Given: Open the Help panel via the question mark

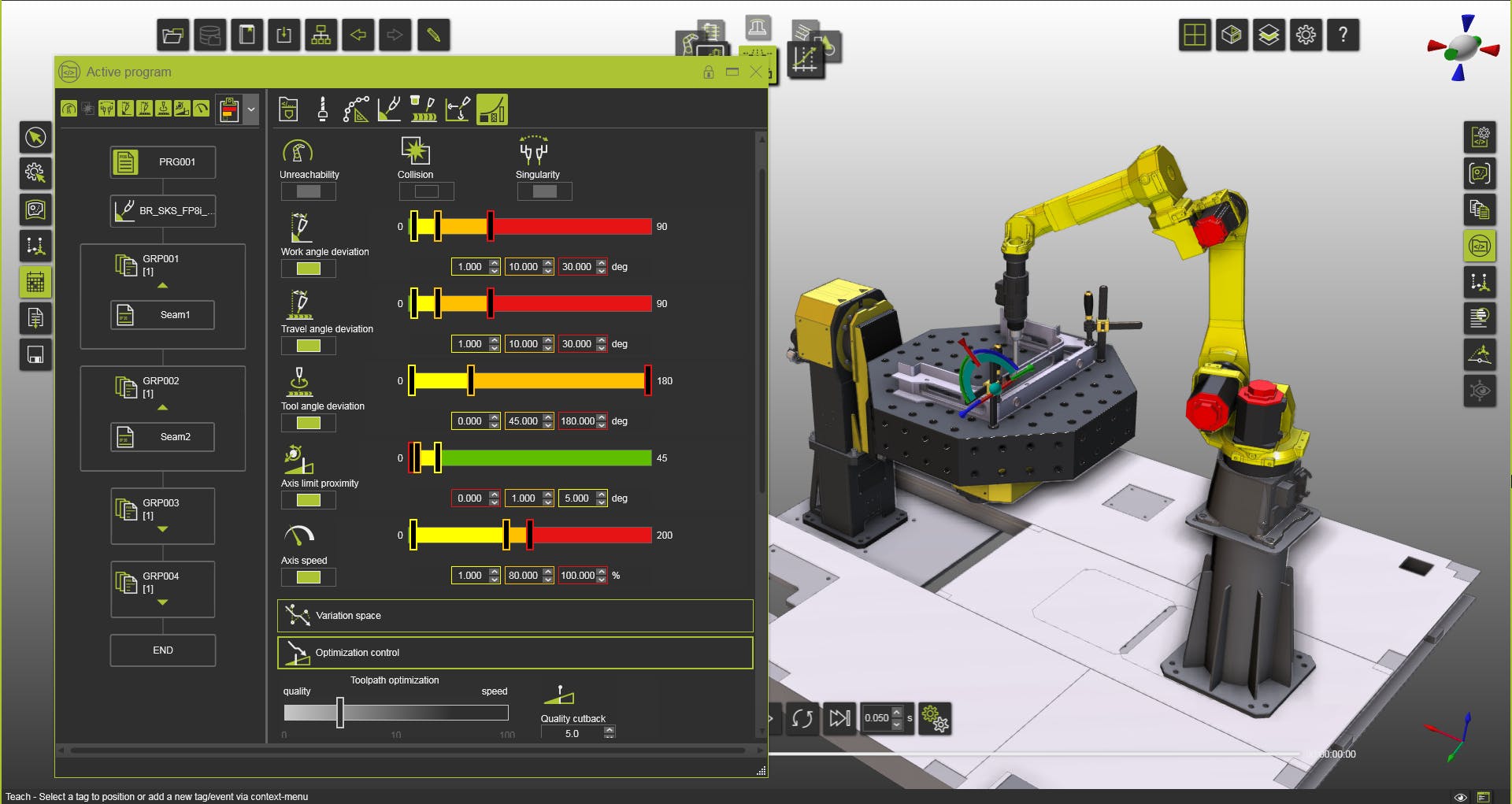Looking at the screenshot, I should [x=1343, y=35].
